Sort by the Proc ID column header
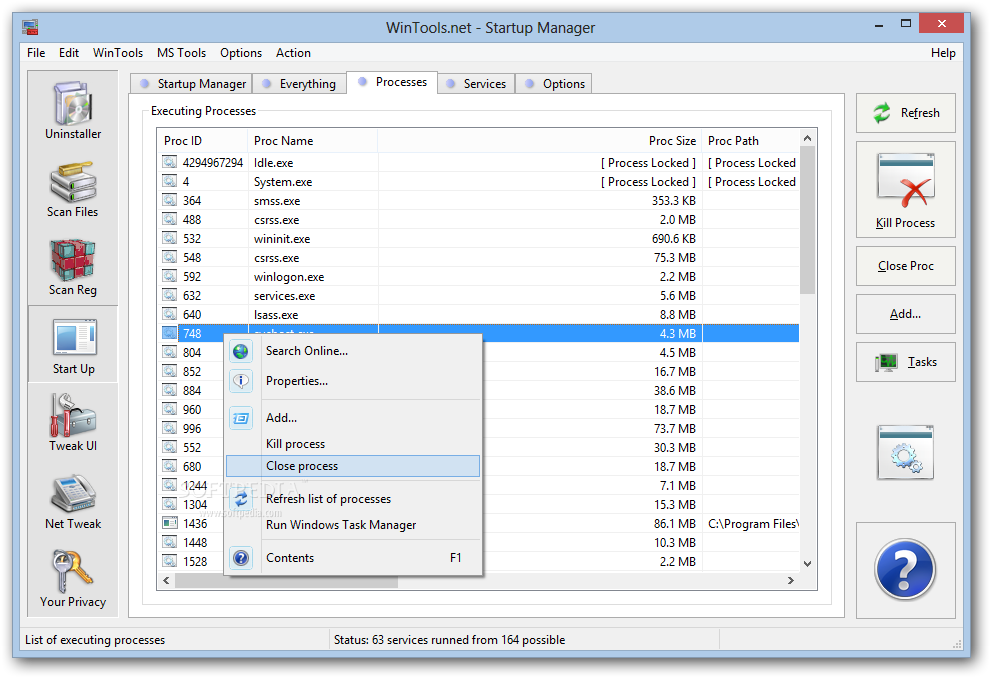Viewport: 991px width, 678px height. tap(202, 141)
